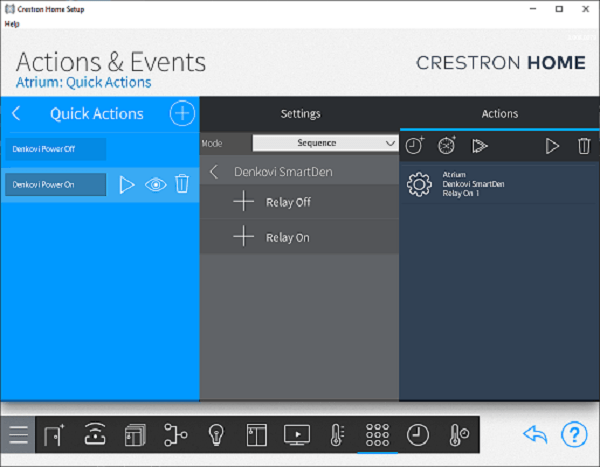Open the Help menu
Viewport: 600px width, 467px height.
tap(12, 24)
